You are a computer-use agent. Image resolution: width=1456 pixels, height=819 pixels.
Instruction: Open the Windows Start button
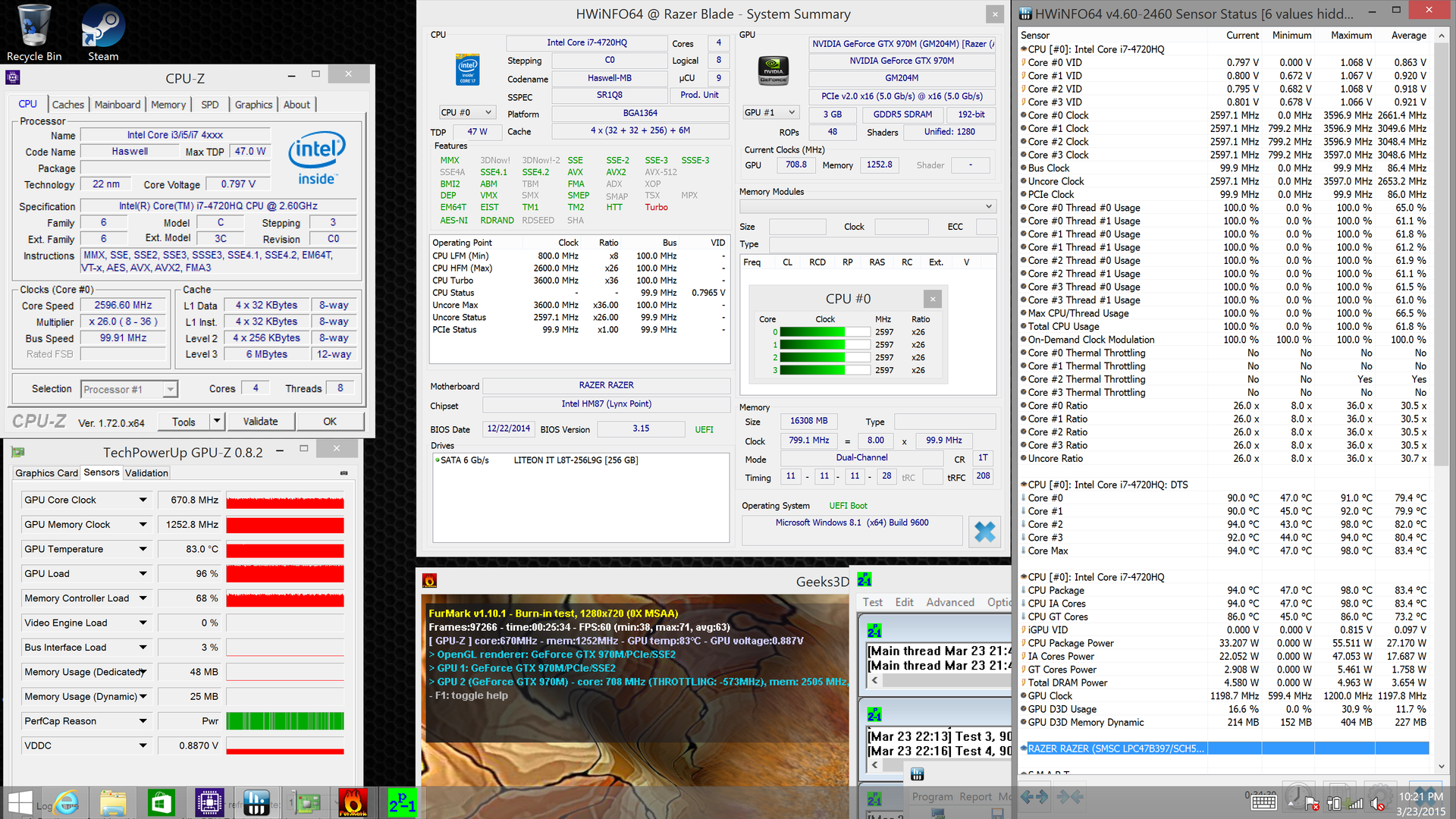(x=20, y=803)
